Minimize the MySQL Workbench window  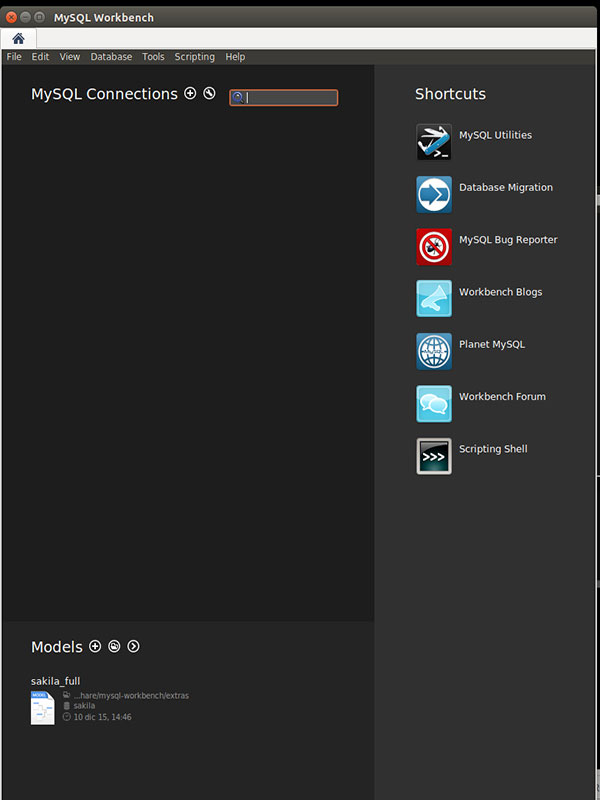click(25, 17)
